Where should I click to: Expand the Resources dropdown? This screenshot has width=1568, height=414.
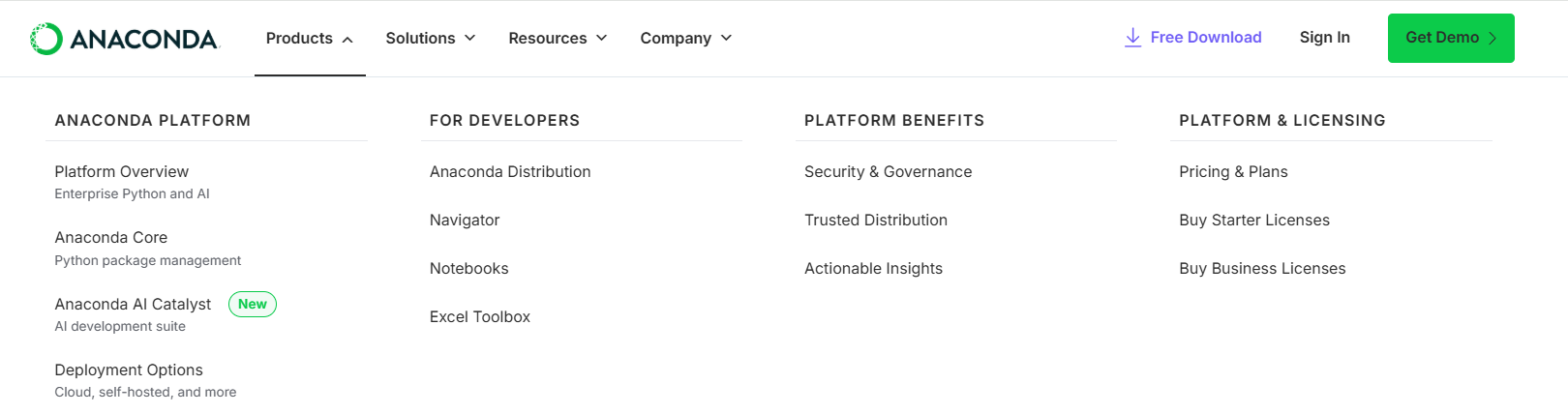pos(558,38)
